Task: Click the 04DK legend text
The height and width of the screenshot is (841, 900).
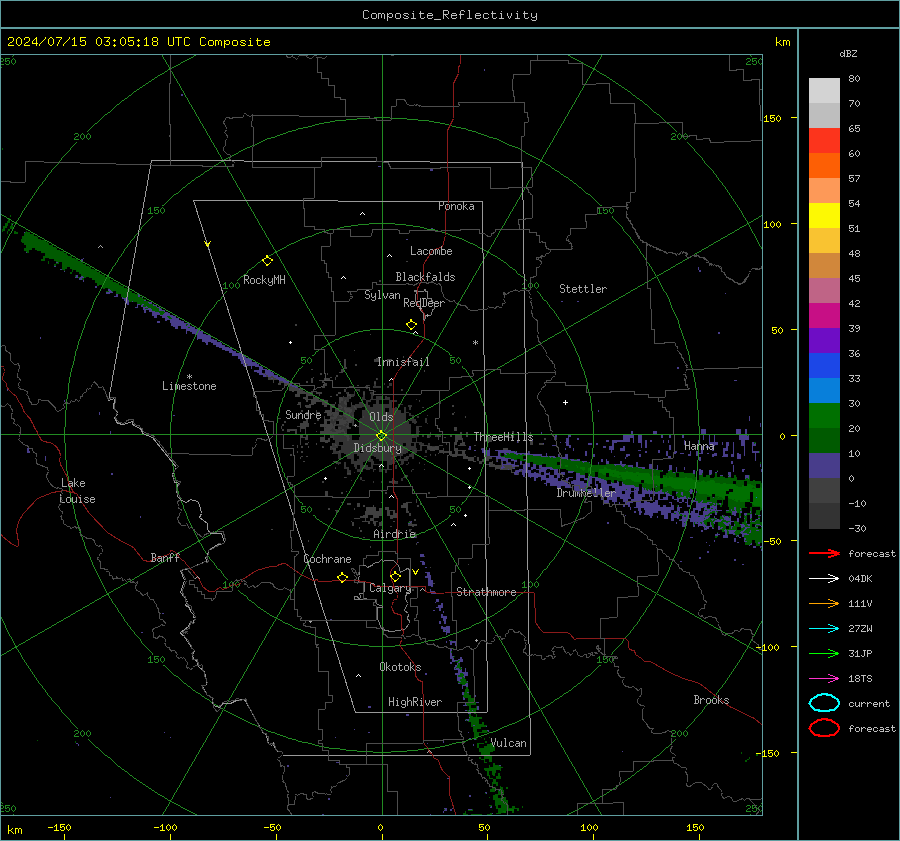Action: 860,579
